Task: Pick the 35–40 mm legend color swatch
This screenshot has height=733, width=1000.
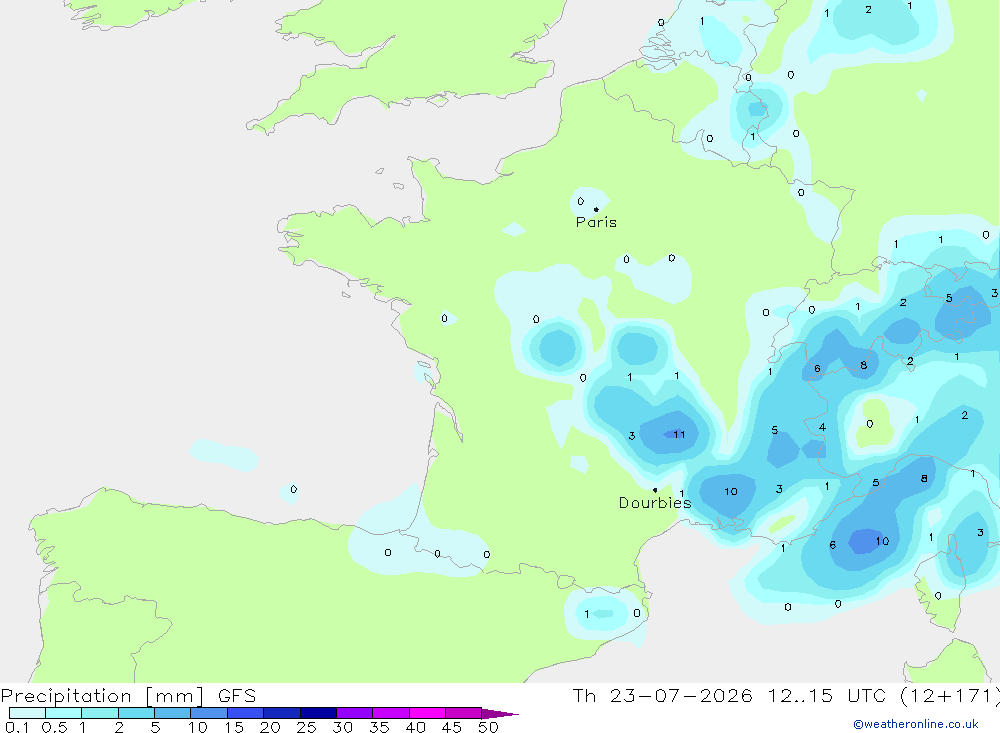Action: click(390, 713)
